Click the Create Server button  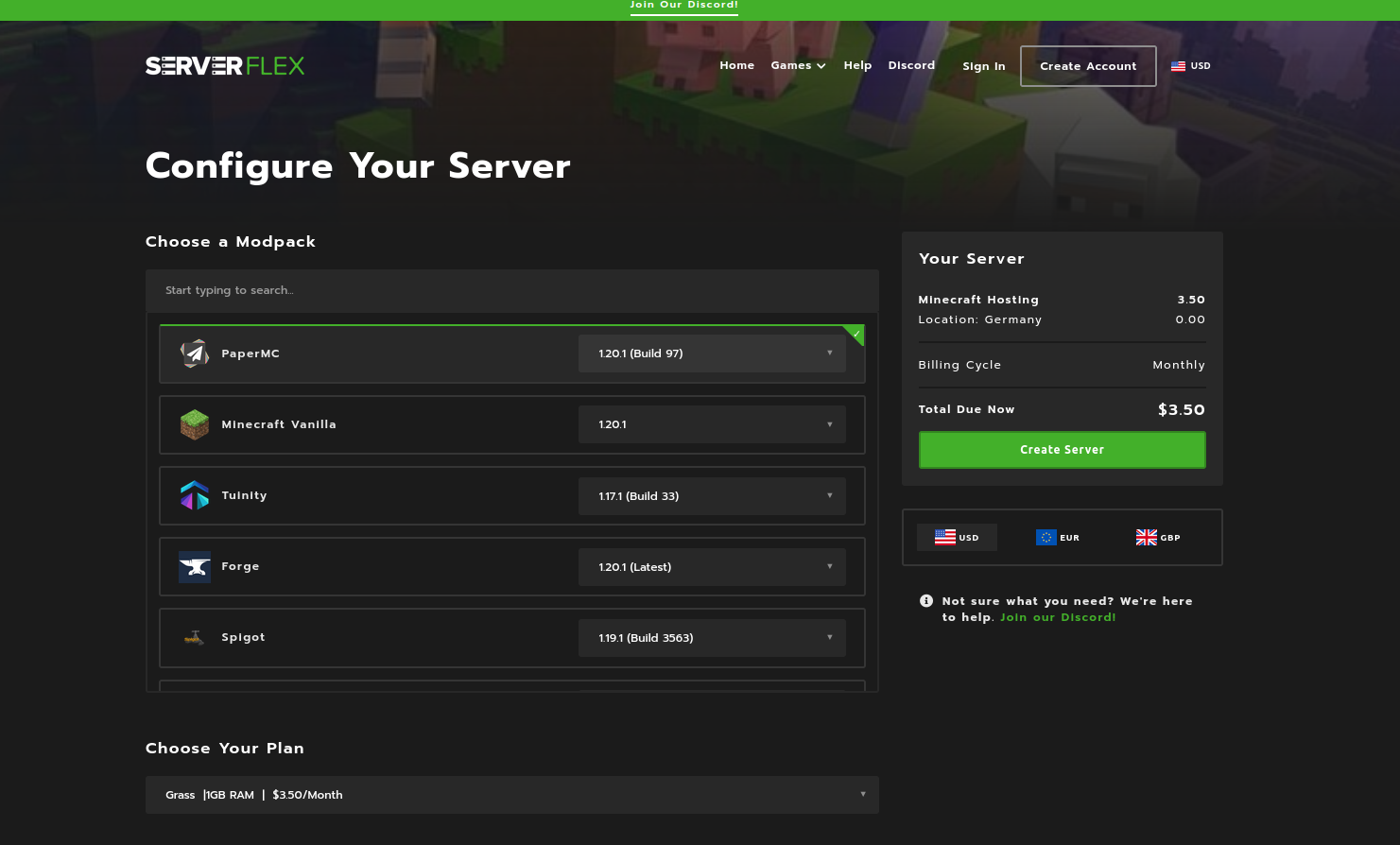(x=1063, y=450)
